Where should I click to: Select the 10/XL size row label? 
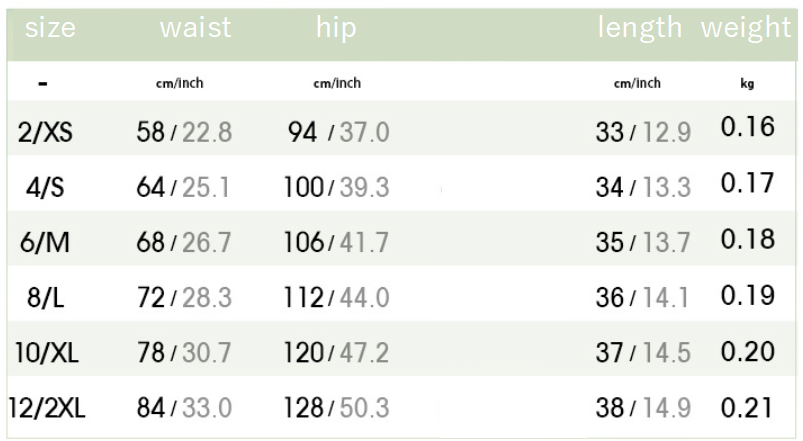point(45,353)
